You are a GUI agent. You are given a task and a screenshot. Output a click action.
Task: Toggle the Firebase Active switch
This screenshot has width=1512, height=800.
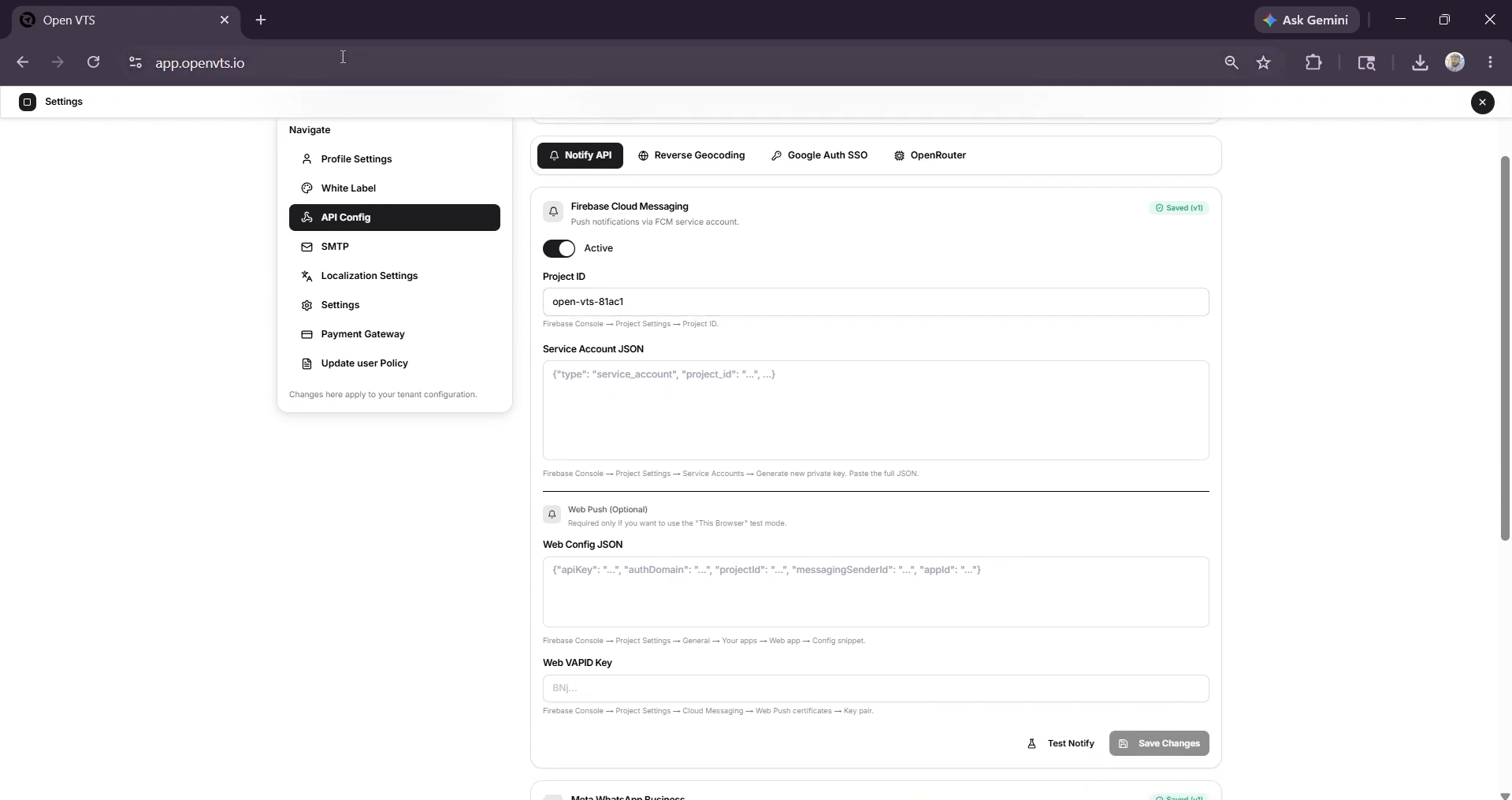[559, 248]
